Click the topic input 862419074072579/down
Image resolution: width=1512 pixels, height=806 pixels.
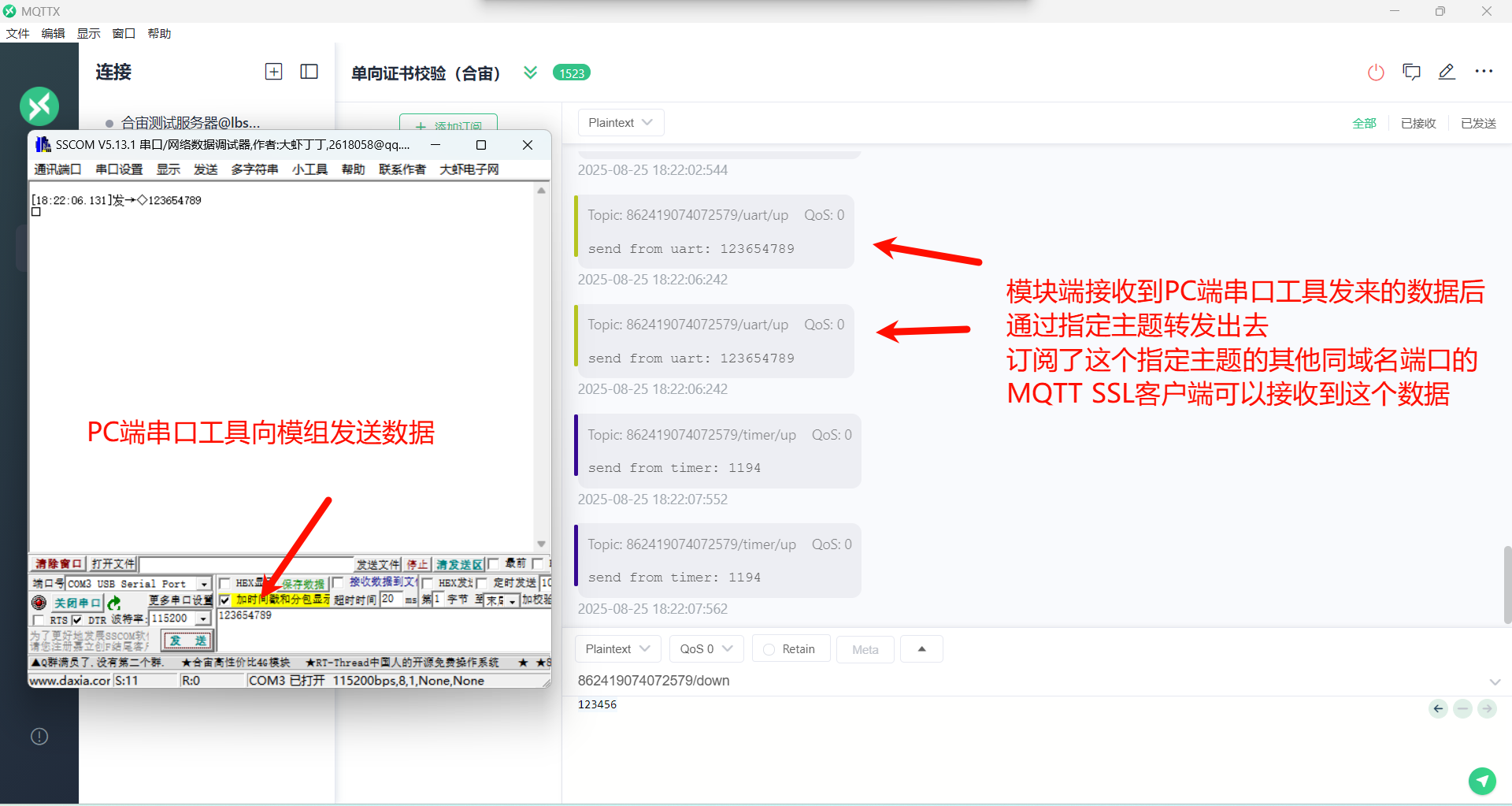(1030, 680)
